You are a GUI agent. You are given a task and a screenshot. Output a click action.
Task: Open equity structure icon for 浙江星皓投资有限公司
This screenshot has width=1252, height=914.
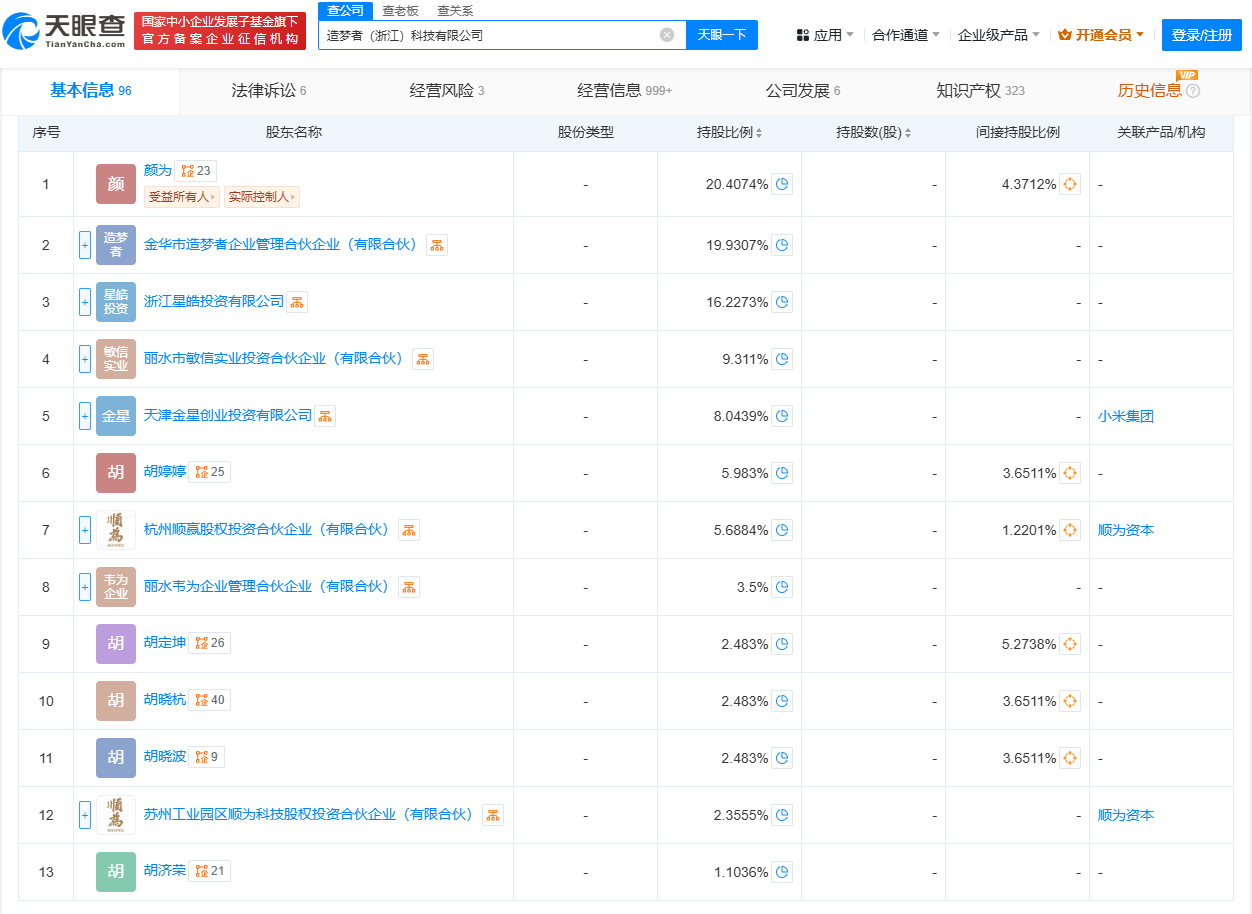[297, 302]
